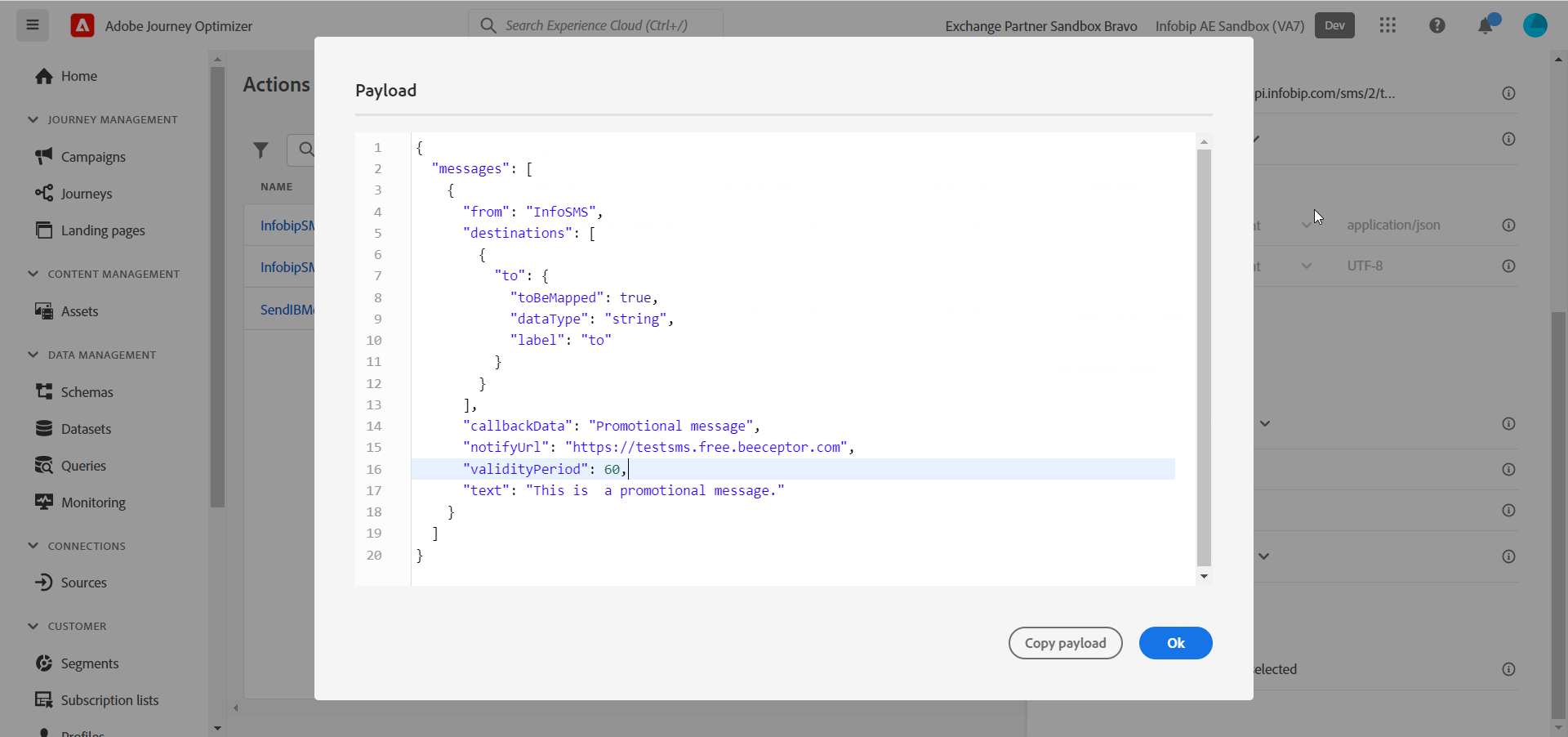
Task: Open Campaigns in the sidebar
Action: (x=93, y=157)
